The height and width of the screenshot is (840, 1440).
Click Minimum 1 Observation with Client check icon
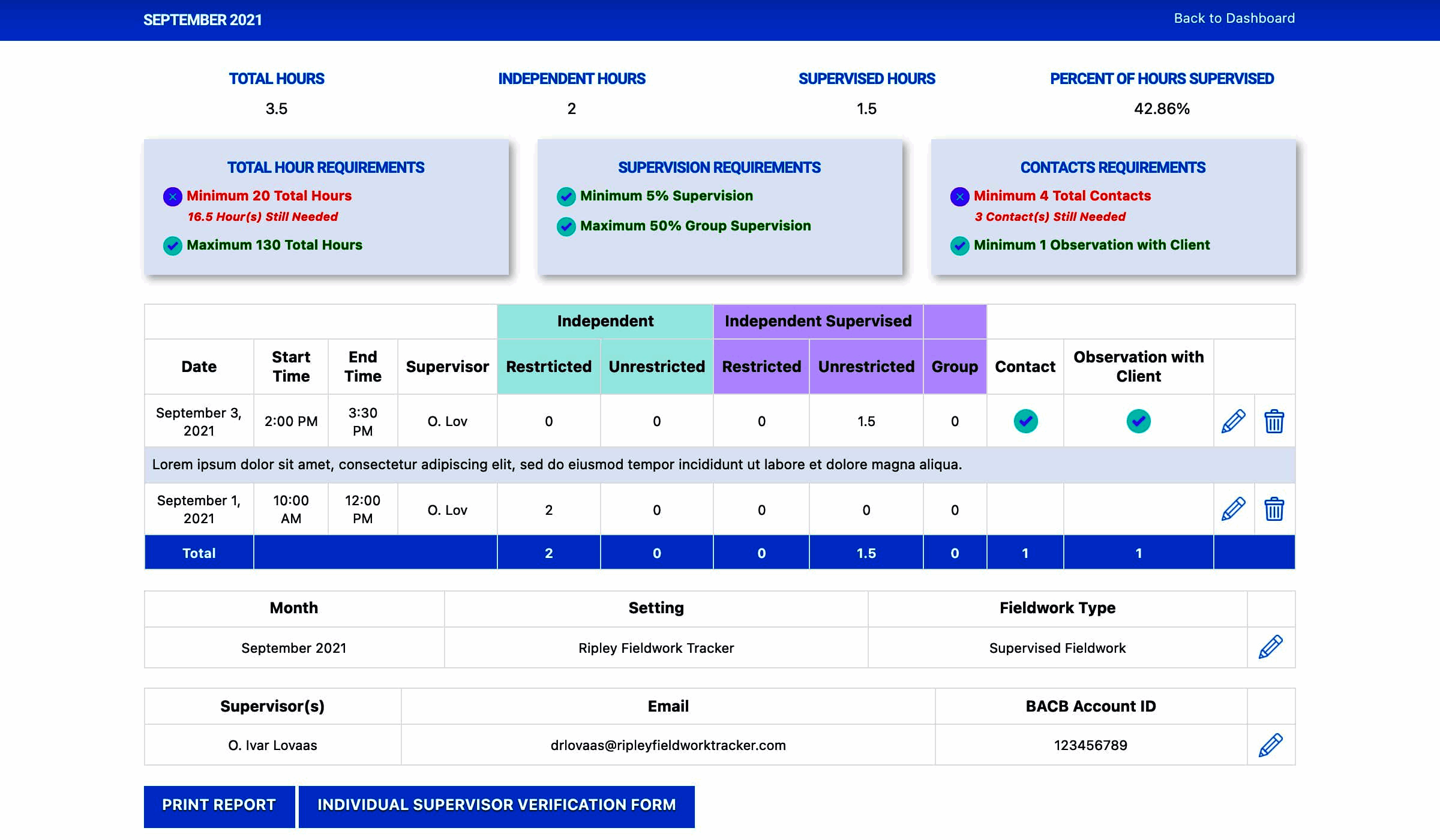point(959,245)
